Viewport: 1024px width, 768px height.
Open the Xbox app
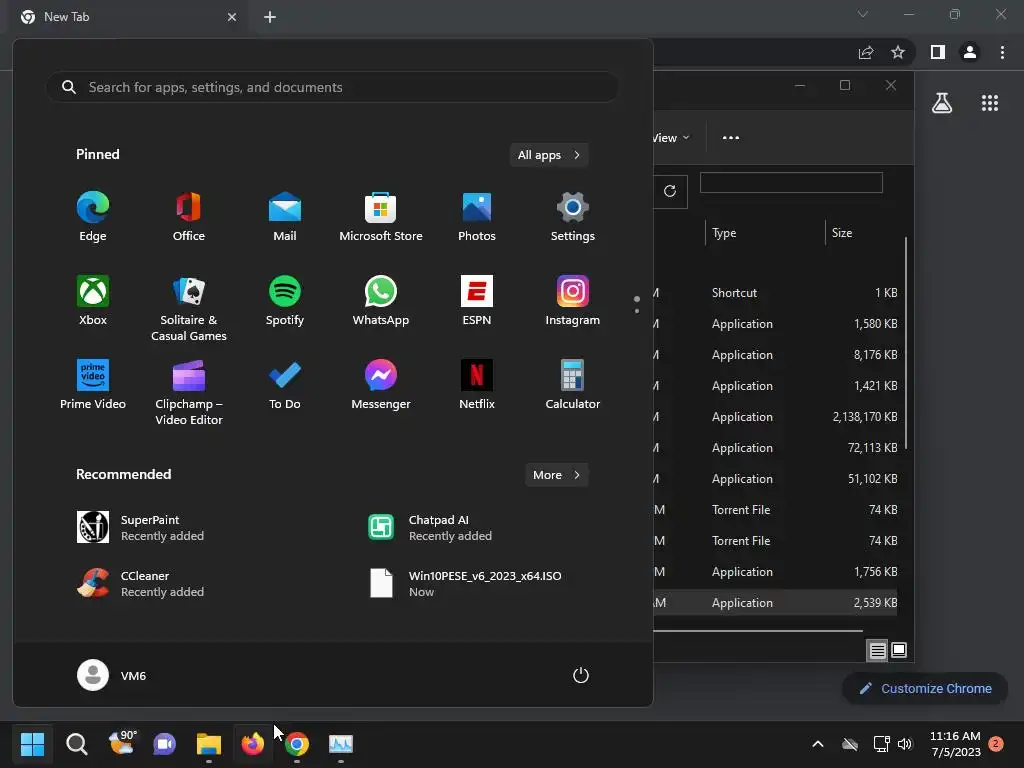click(x=93, y=300)
